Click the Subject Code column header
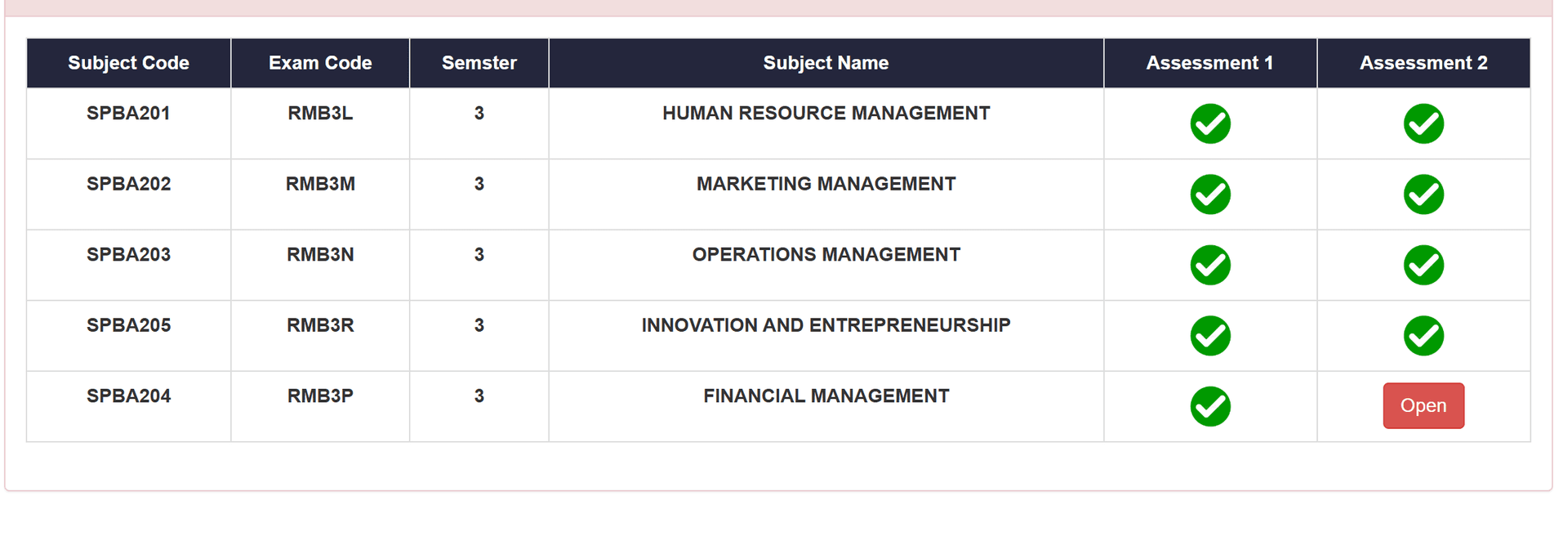Image resolution: width=1568 pixels, height=541 pixels. [x=128, y=63]
